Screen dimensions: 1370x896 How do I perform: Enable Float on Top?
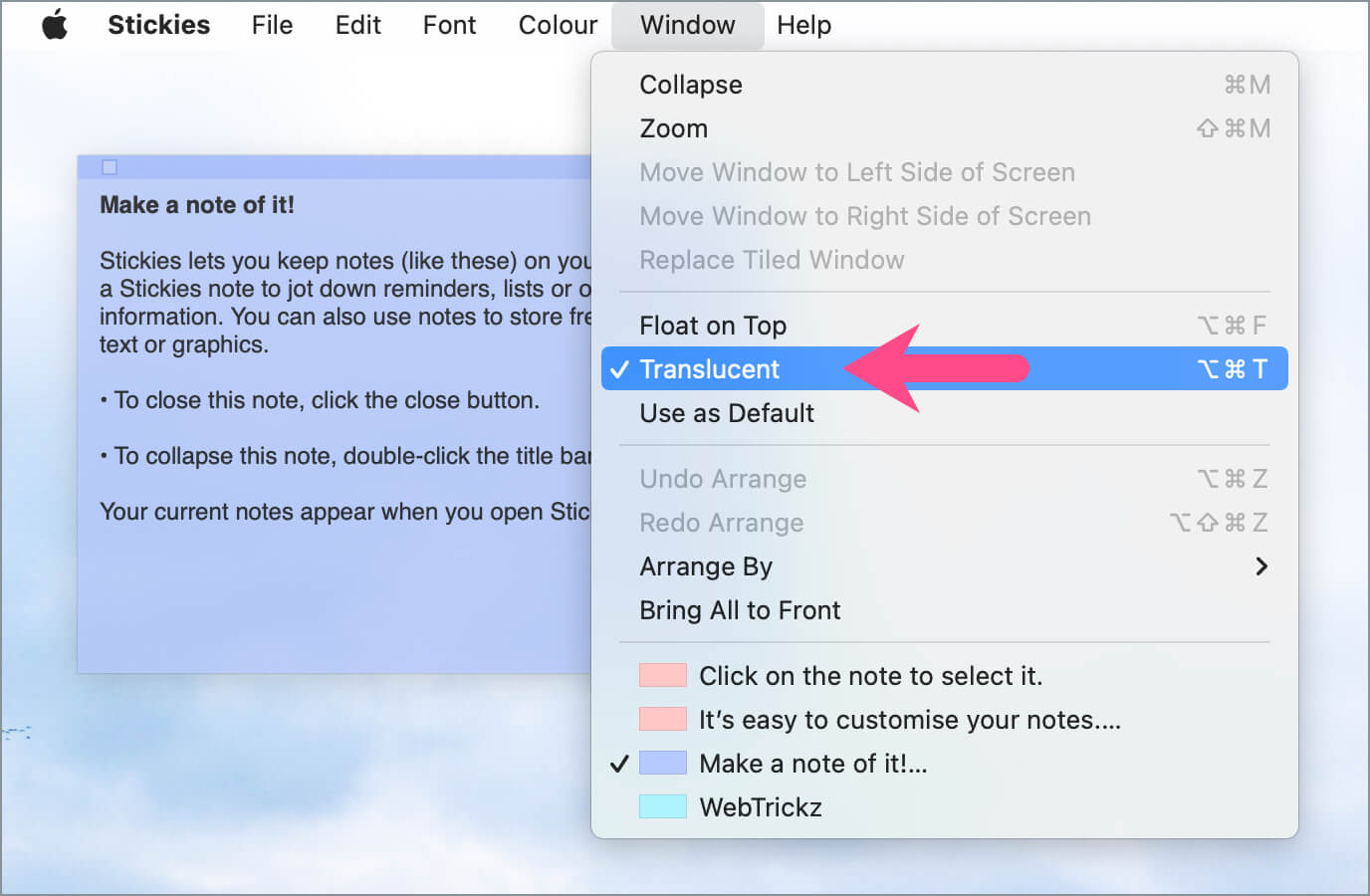713,326
